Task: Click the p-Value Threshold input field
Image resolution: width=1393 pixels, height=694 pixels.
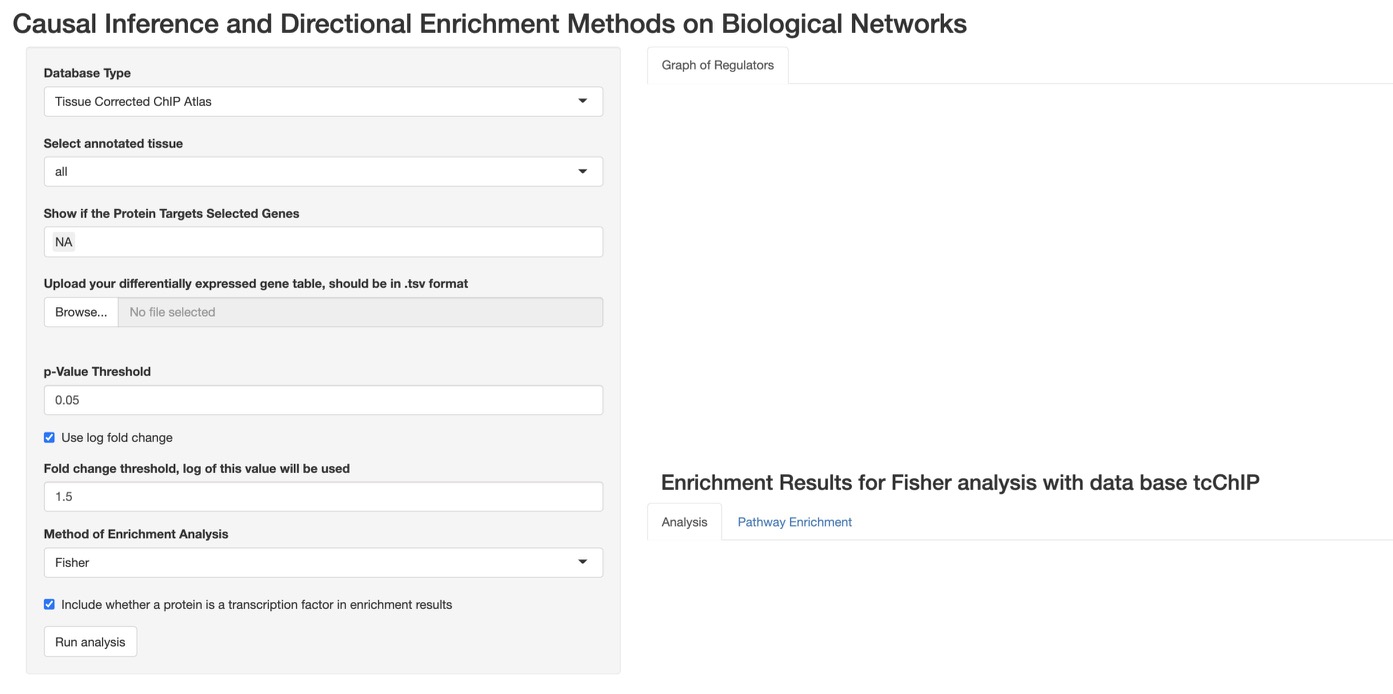Action: point(323,400)
